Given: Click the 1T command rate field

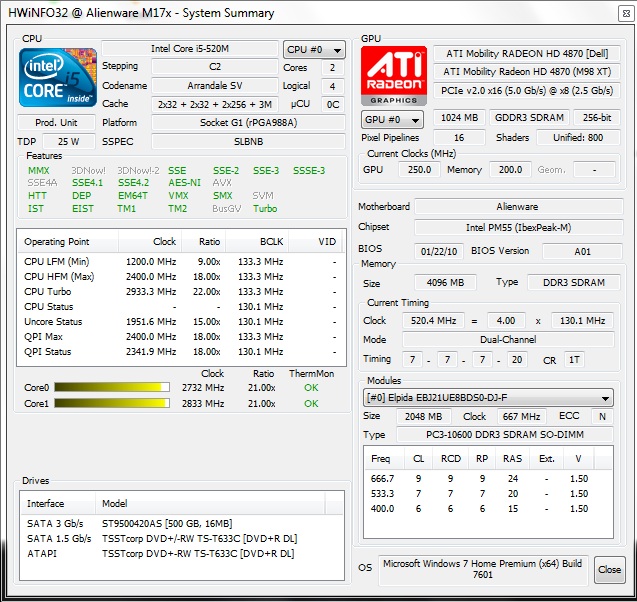Looking at the screenshot, I should tap(574, 359).
